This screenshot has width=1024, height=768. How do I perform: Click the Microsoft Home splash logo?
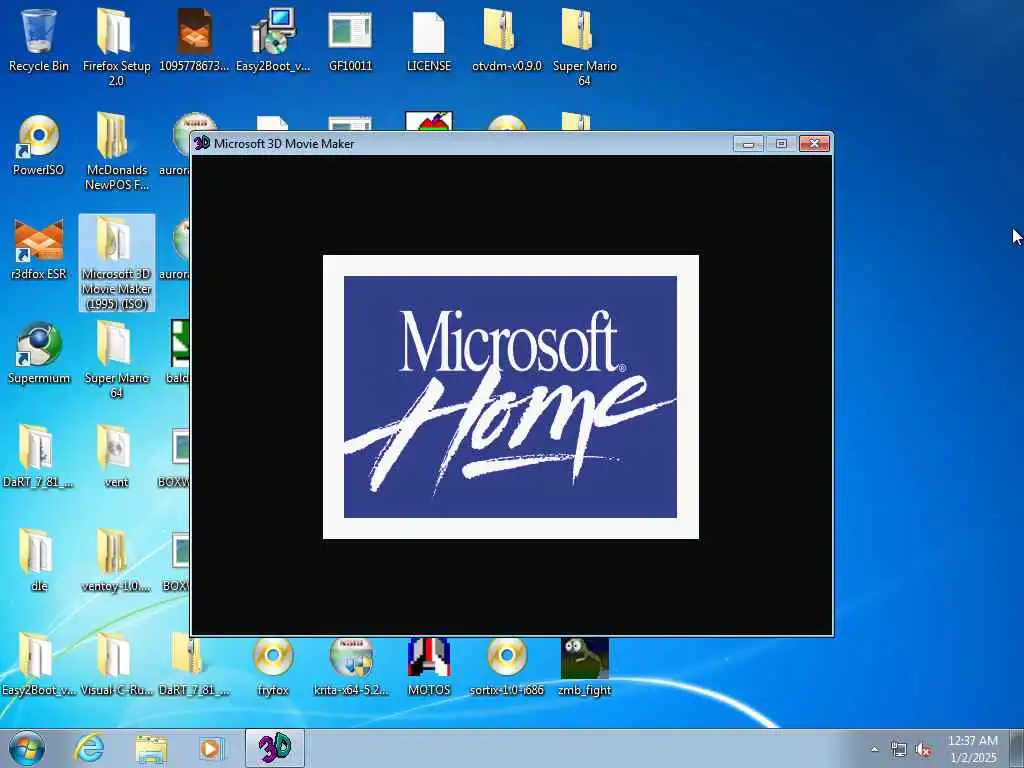[511, 397]
